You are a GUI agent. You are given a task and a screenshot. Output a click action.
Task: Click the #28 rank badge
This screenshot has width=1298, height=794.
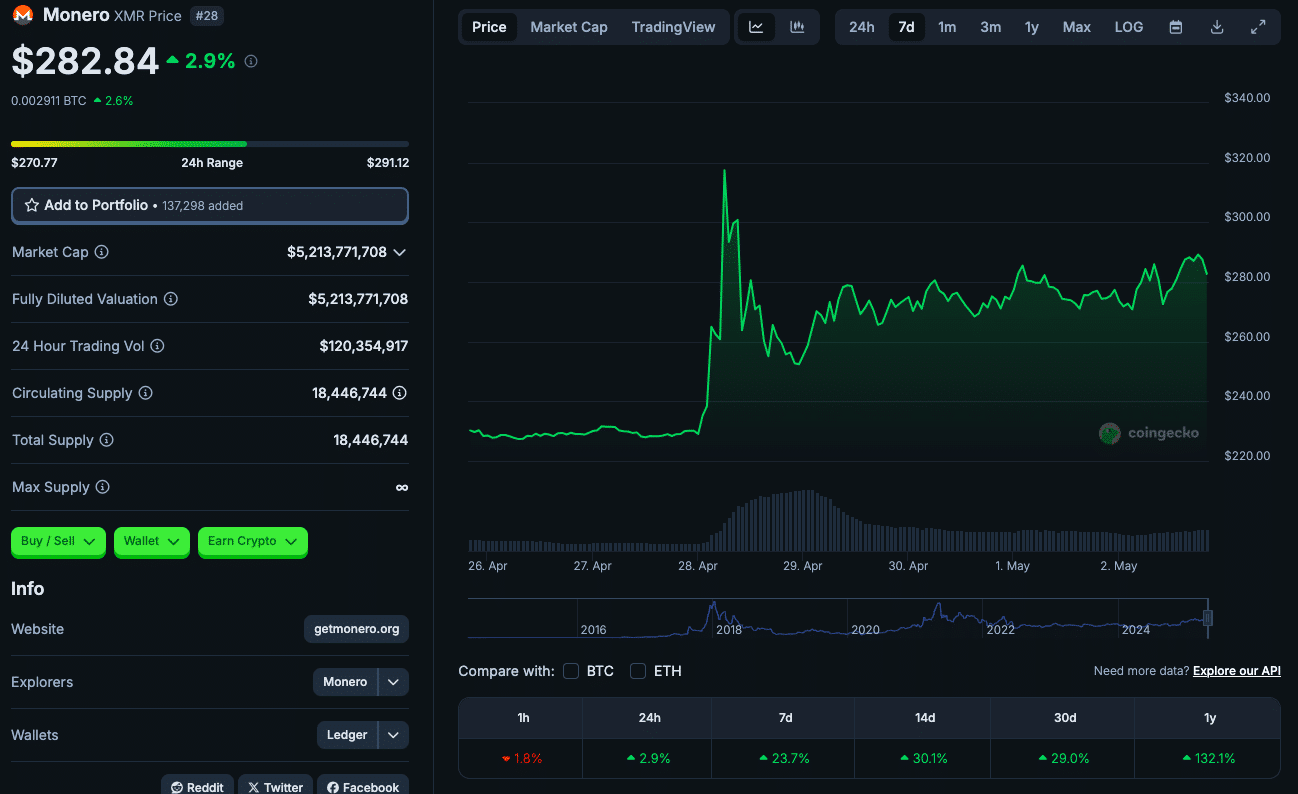tap(206, 16)
